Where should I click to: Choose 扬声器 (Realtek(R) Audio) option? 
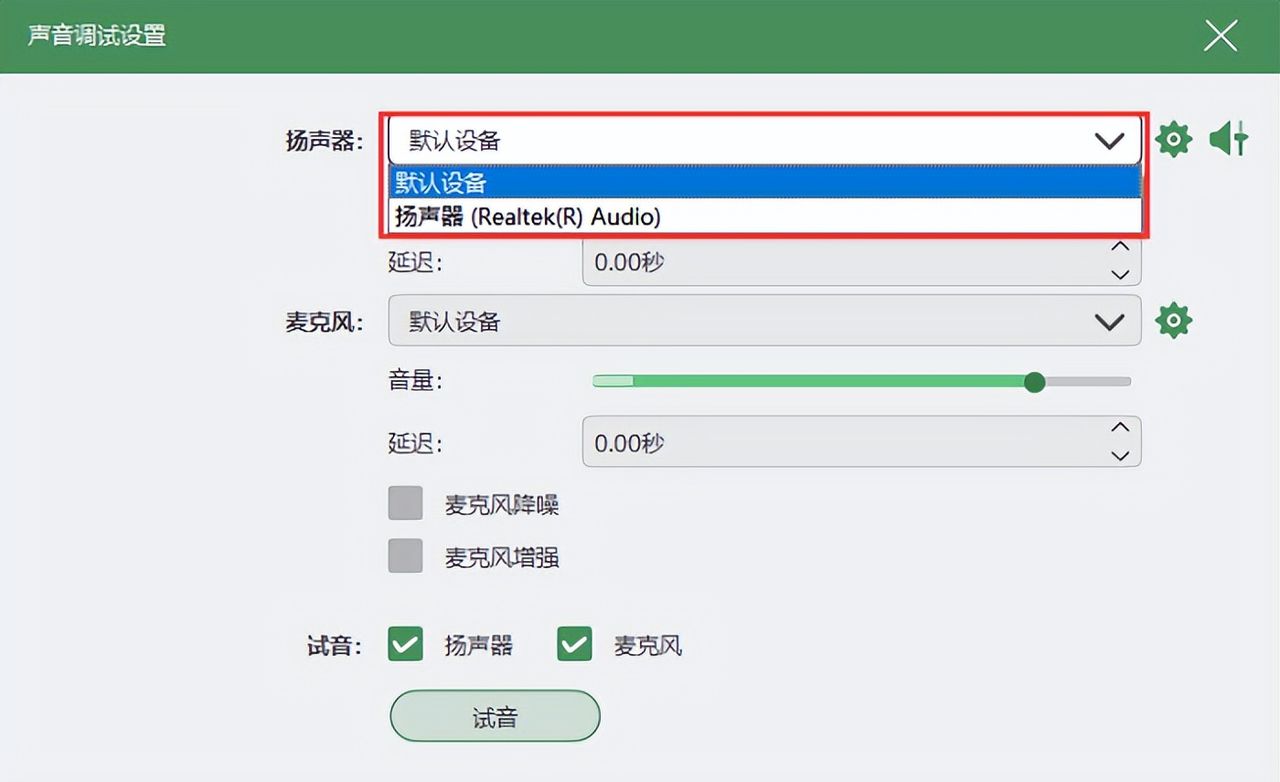[x=764, y=216]
